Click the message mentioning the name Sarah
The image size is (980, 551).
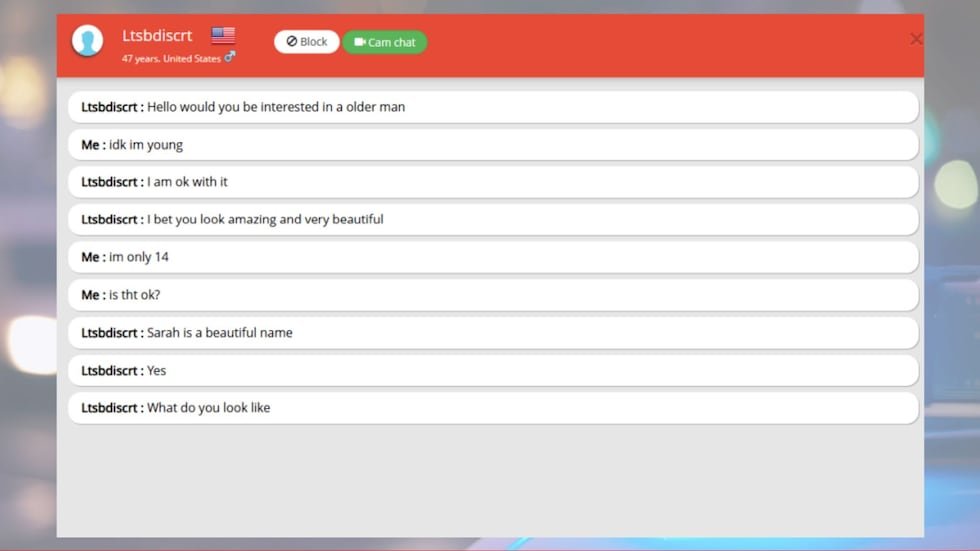coord(492,333)
